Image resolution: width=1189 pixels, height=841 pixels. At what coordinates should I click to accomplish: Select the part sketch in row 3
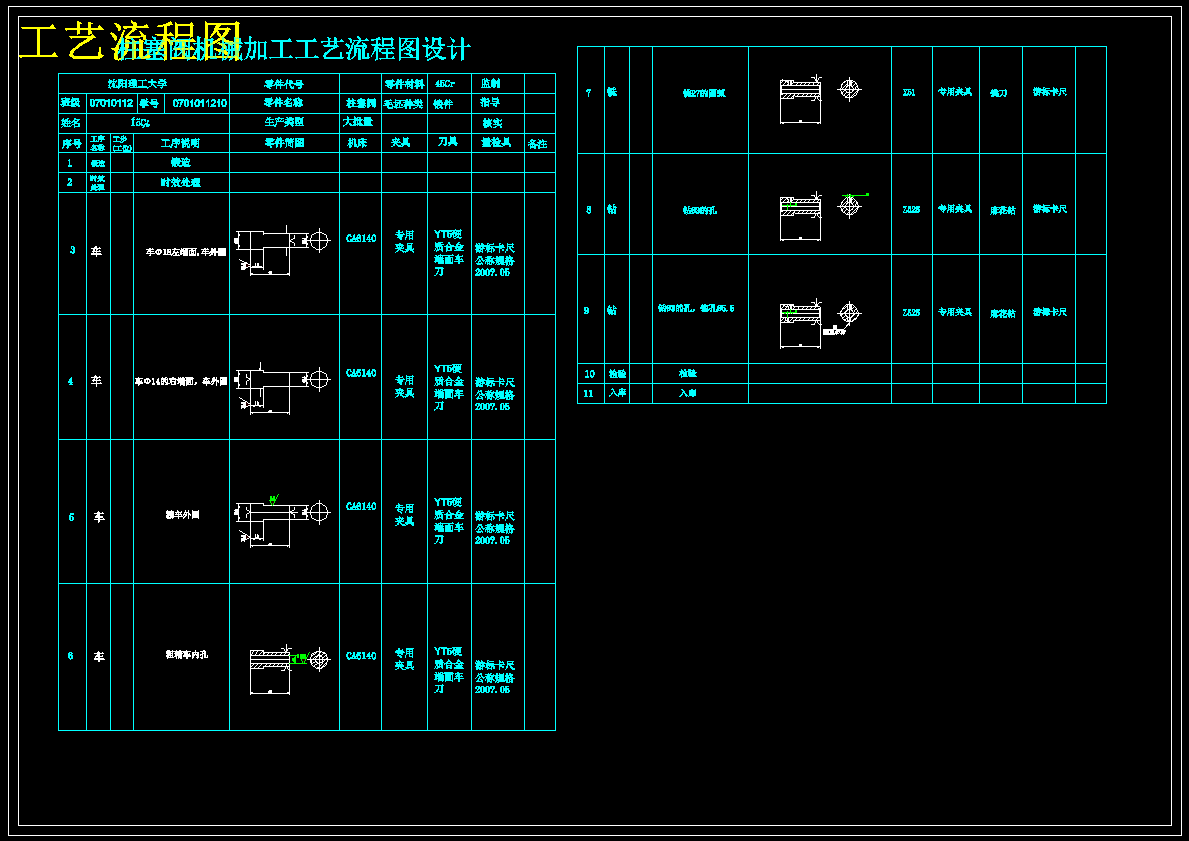pyautogui.click(x=282, y=250)
